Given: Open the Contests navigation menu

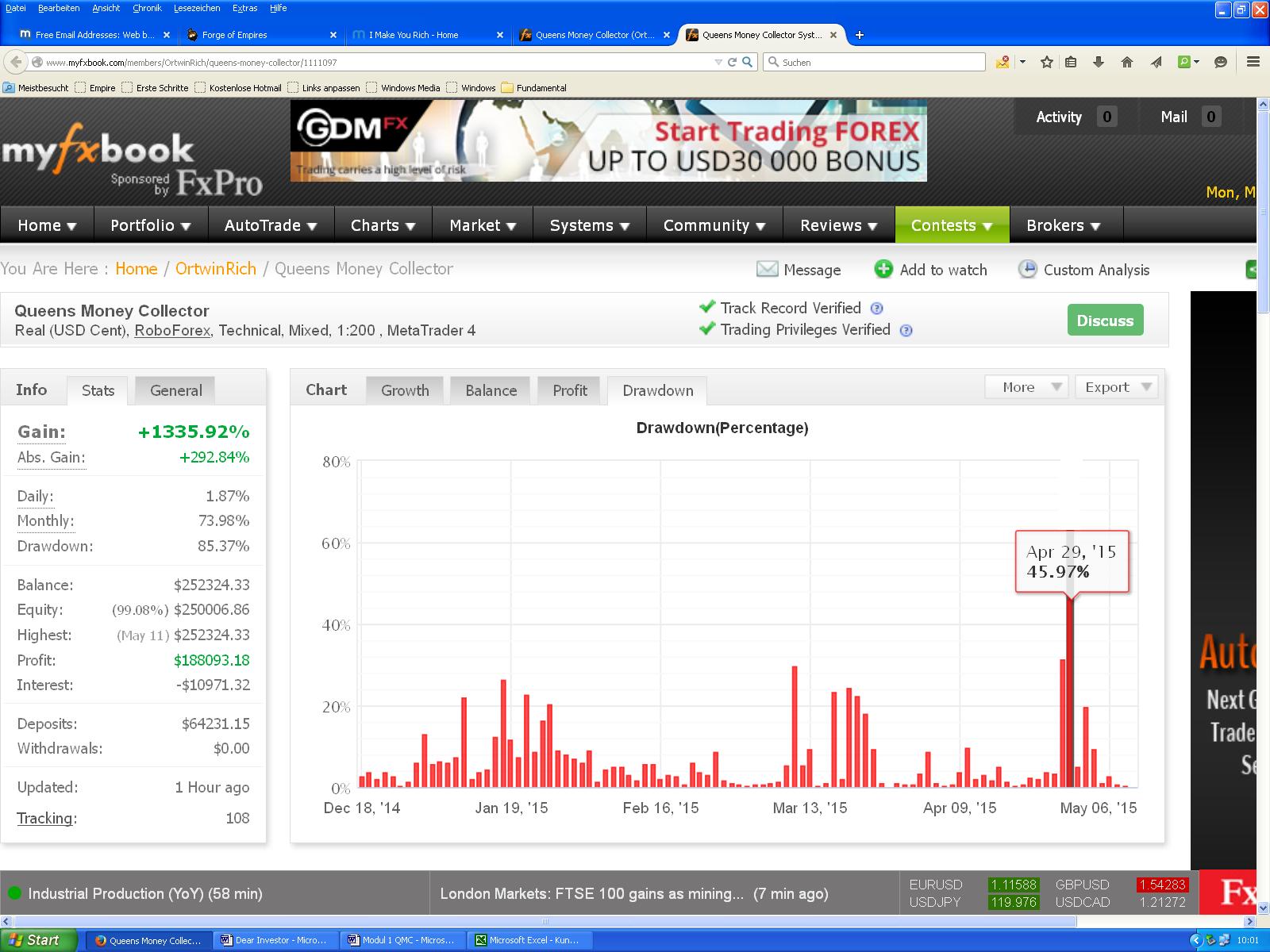Looking at the screenshot, I should (952, 225).
